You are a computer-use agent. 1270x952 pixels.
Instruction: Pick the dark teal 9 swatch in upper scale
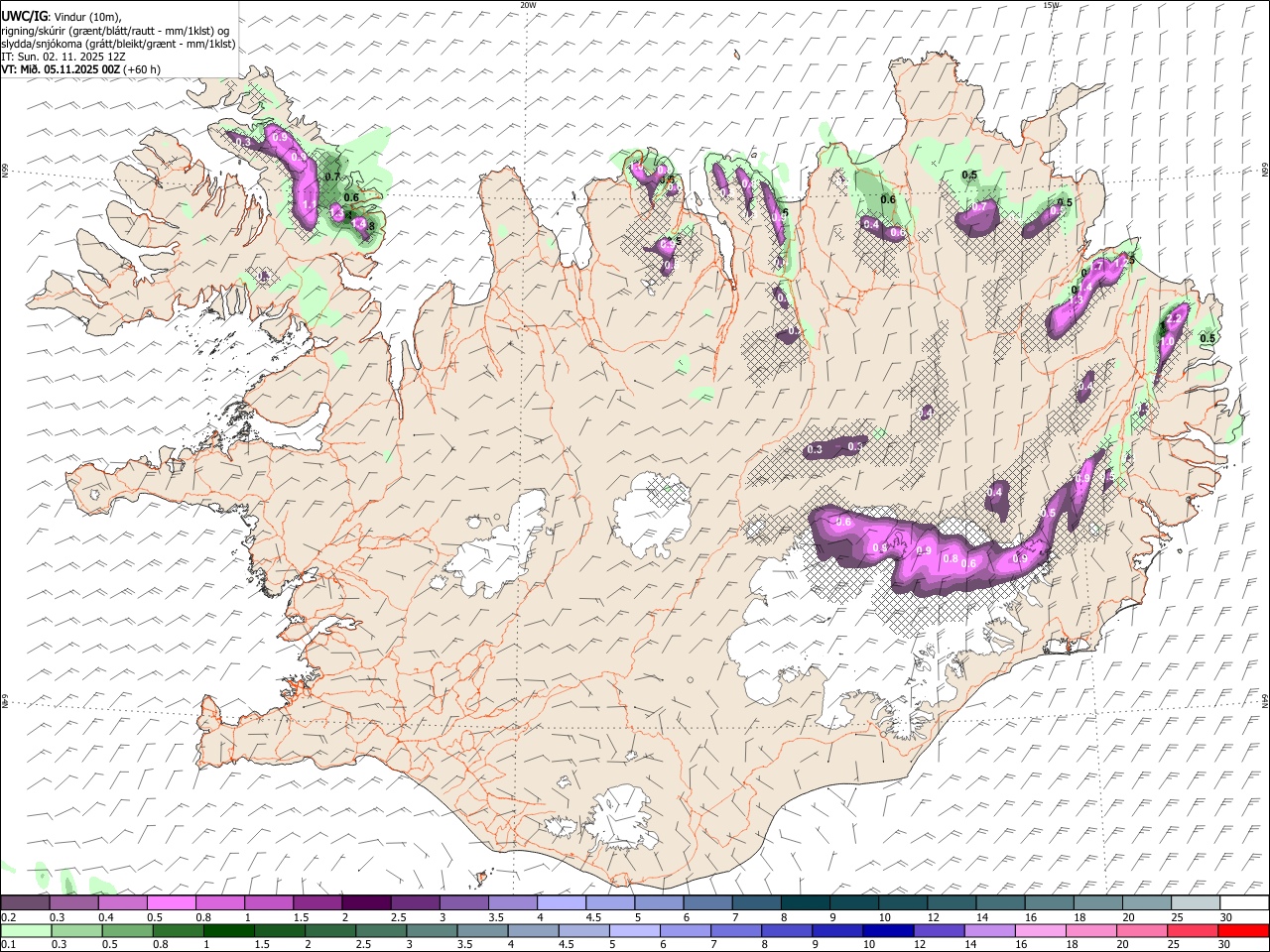(855, 903)
